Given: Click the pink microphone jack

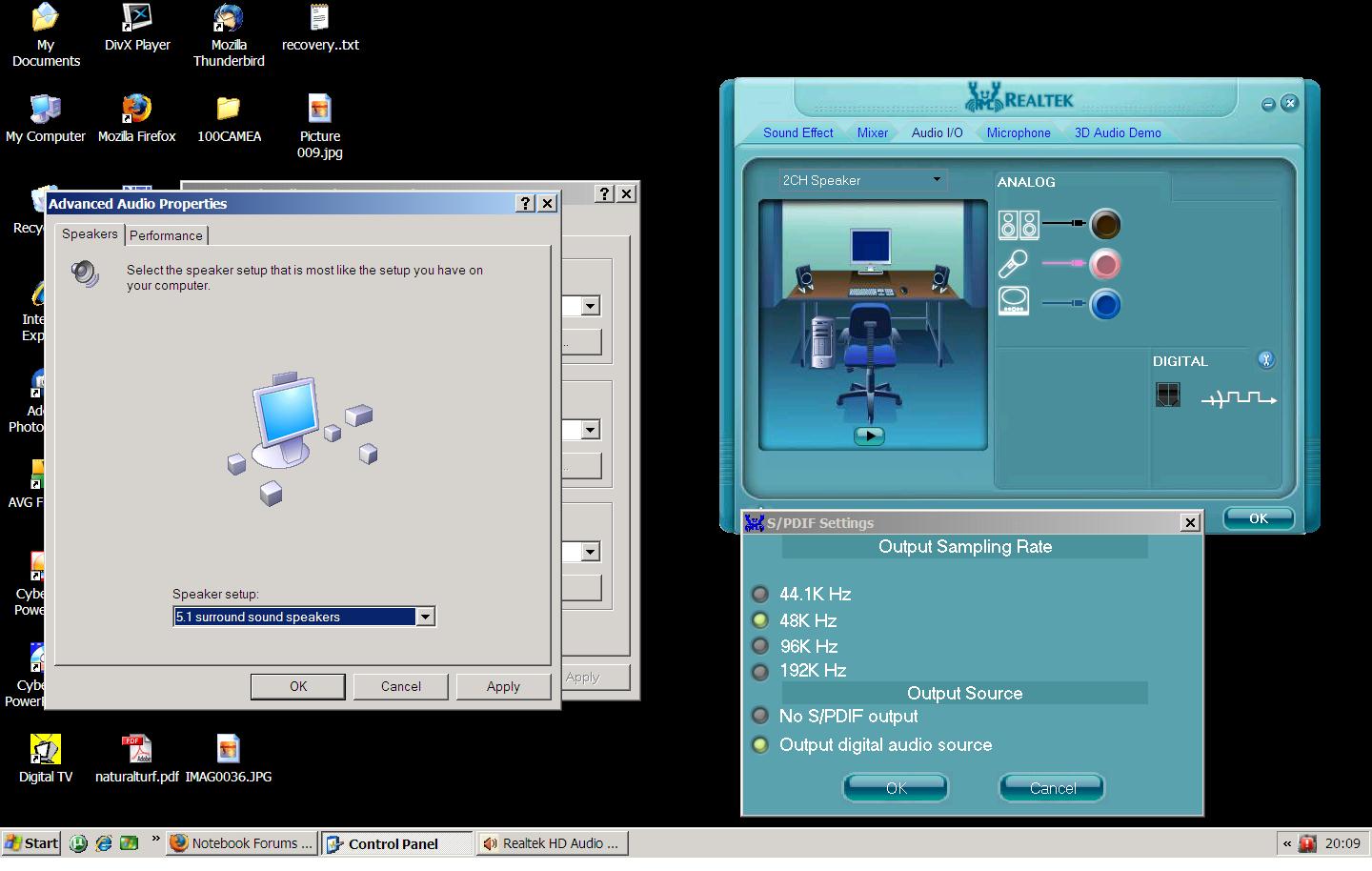Looking at the screenshot, I should pyautogui.click(x=1105, y=264).
